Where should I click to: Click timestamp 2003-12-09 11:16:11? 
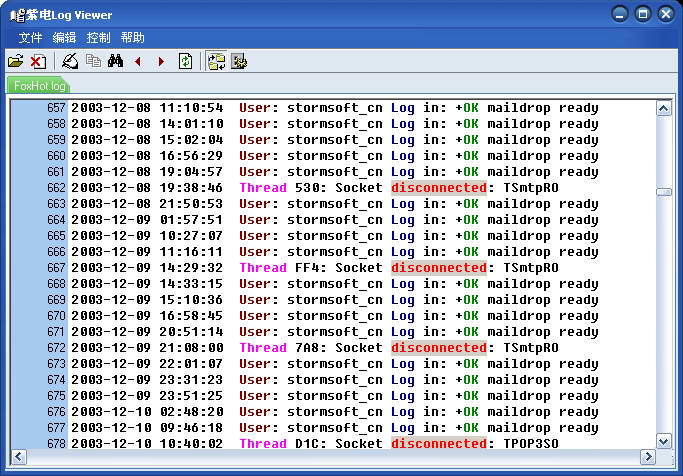click(147, 252)
